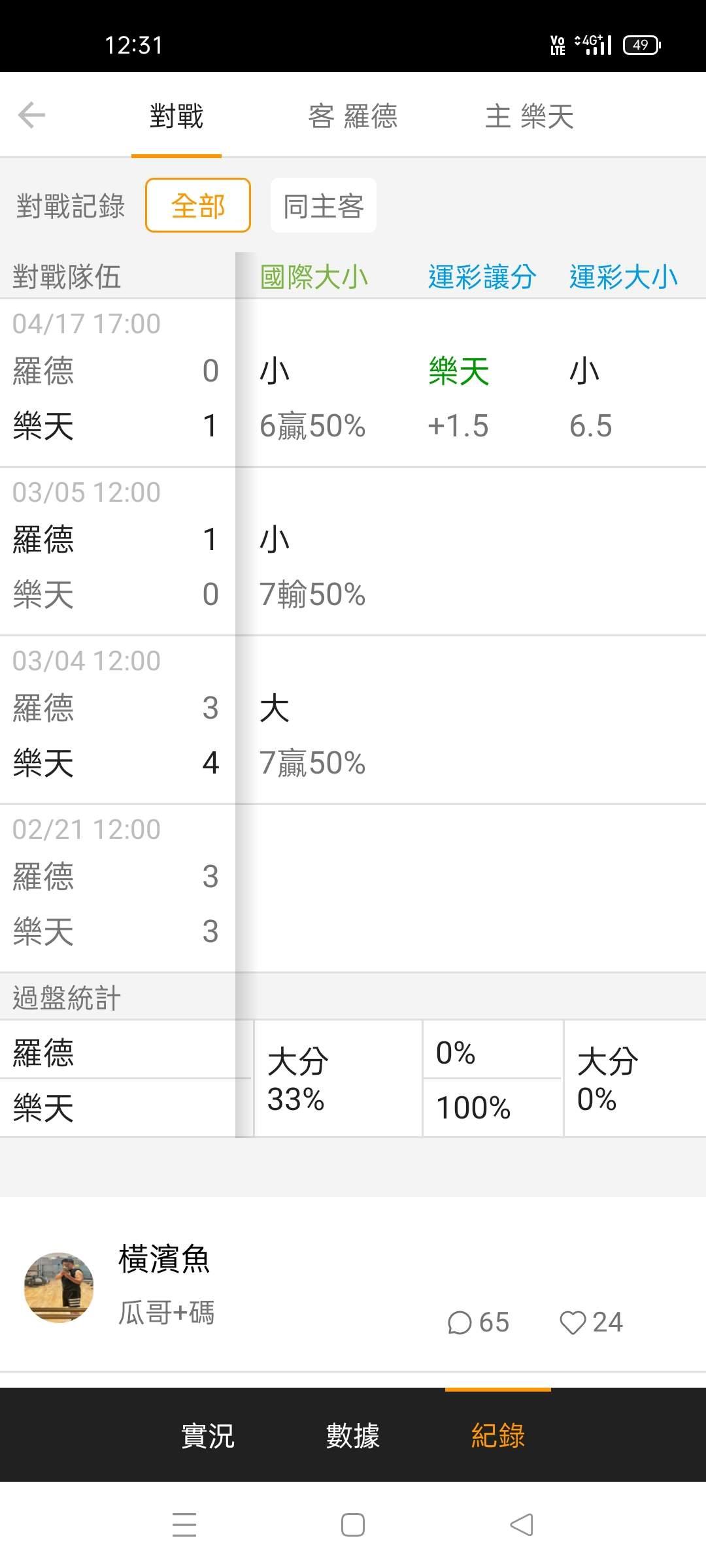Switch to the 對戰 tab
Screen dimensions: 706x1568
pyautogui.click(x=176, y=116)
